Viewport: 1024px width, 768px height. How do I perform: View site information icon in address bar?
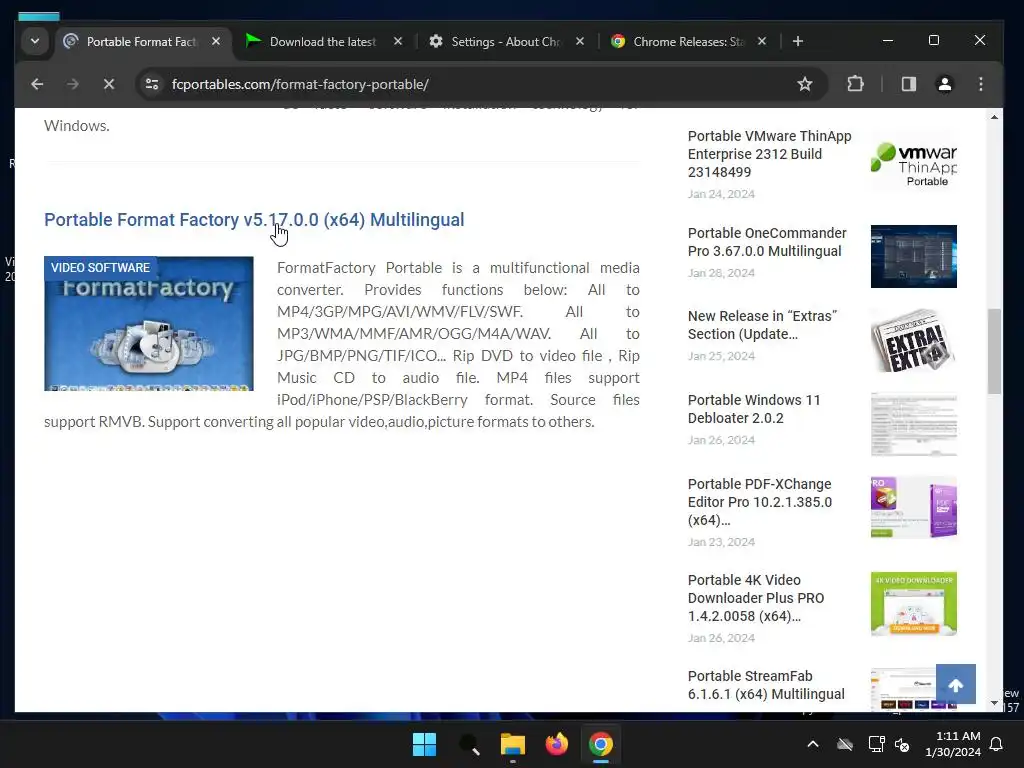(x=152, y=84)
